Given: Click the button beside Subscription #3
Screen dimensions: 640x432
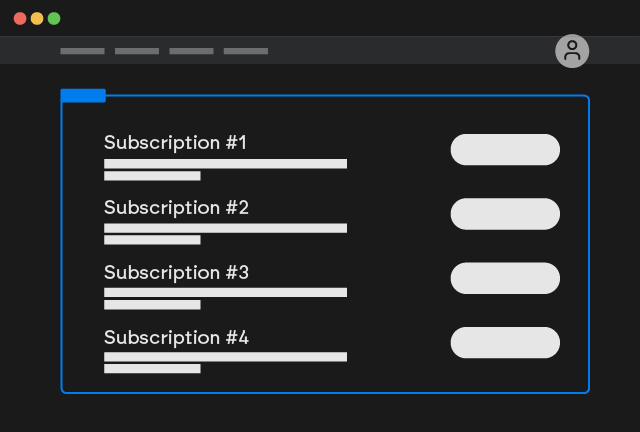Looking at the screenshot, I should click(505, 278).
